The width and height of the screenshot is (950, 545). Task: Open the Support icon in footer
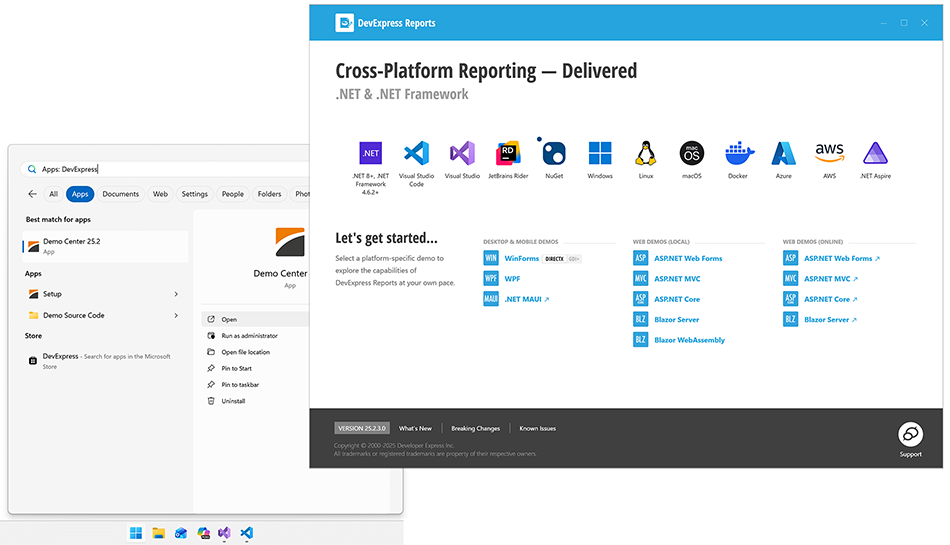[911, 434]
